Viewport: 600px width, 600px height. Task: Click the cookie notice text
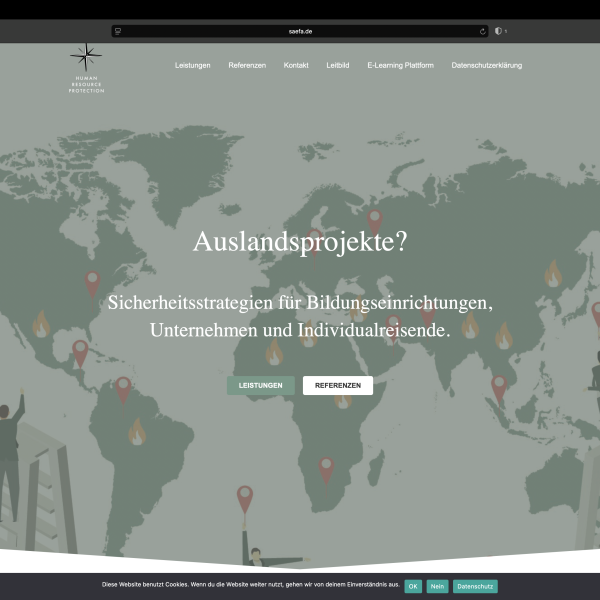251,584
